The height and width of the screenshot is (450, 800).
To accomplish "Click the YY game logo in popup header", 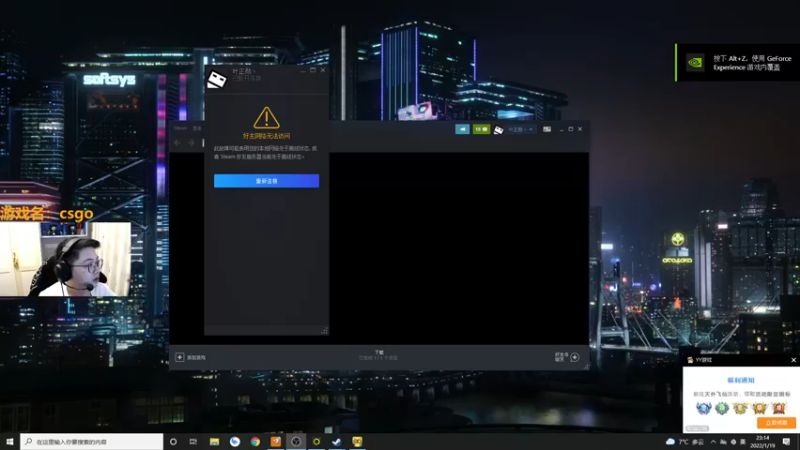I will (x=690, y=360).
